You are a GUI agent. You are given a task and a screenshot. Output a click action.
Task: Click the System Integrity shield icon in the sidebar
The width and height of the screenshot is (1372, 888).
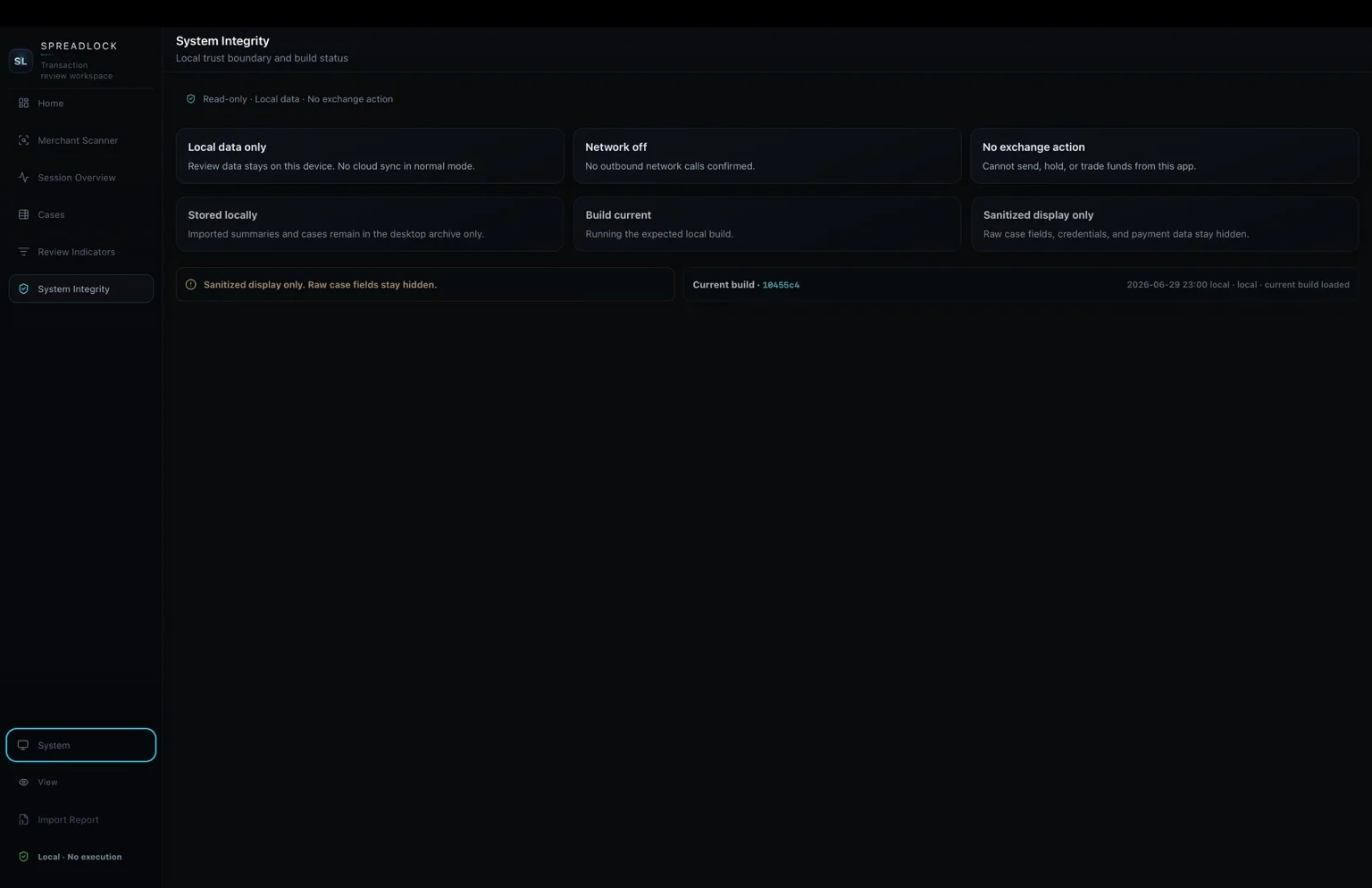[23, 289]
